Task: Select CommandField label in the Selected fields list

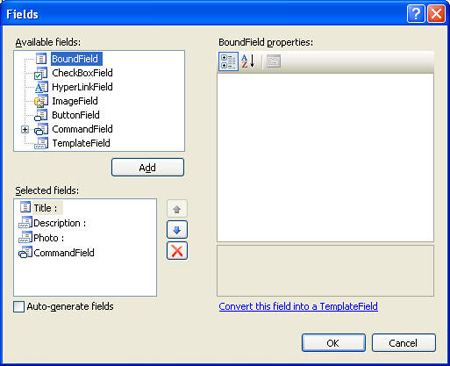Action: [64, 253]
